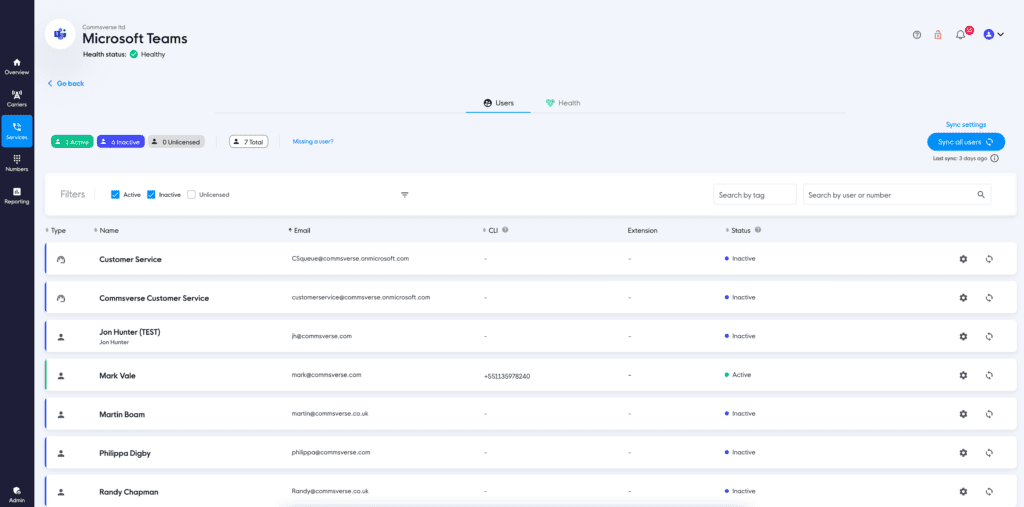Image resolution: width=1024 pixels, height=507 pixels.
Task: Click the orange lock icon
Action: pyautogui.click(x=938, y=35)
